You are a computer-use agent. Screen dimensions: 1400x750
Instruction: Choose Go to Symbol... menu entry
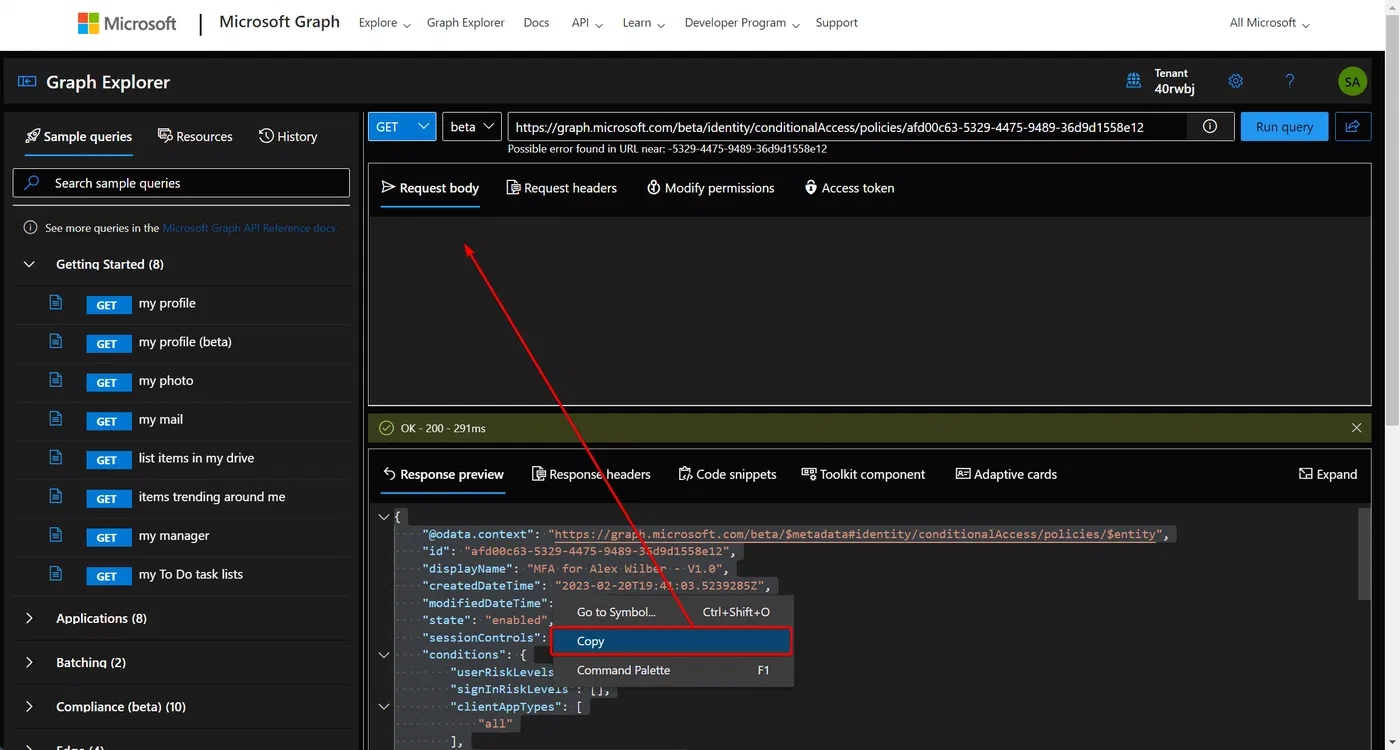[673, 612]
